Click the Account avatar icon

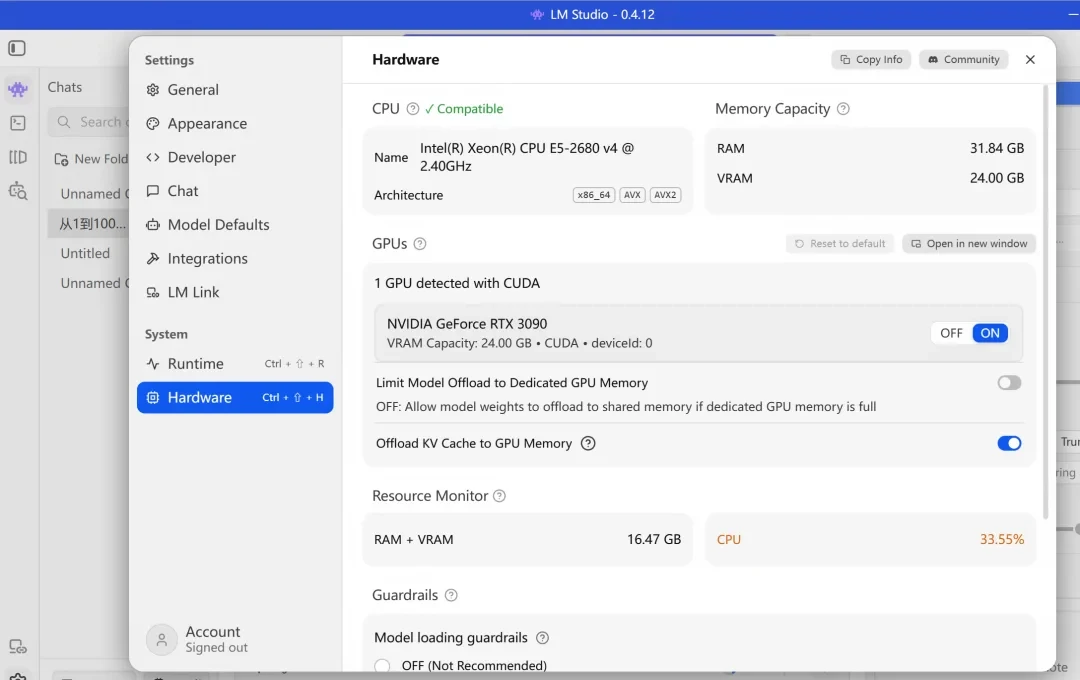coord(161,639)
